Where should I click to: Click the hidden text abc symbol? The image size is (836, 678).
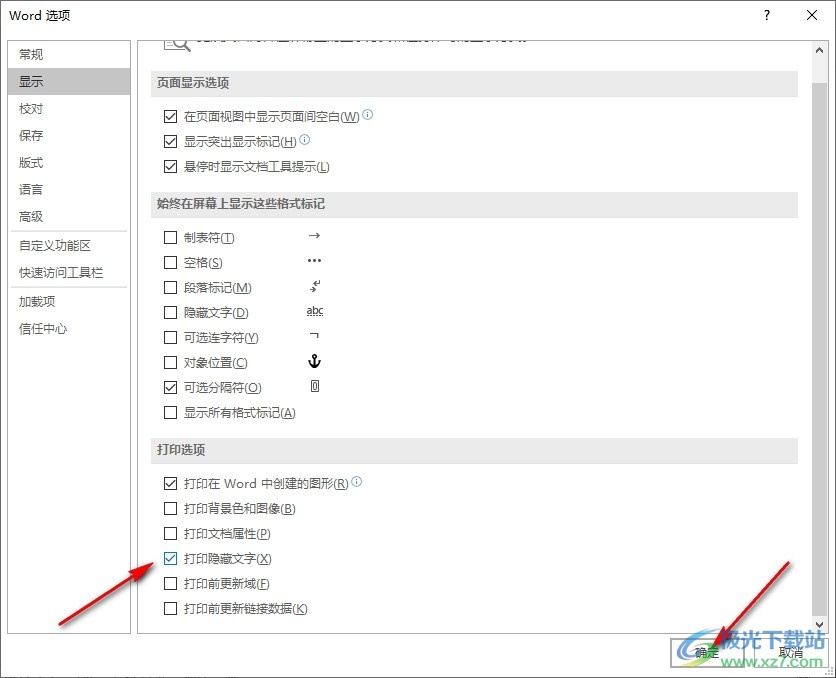click(315, 311)
